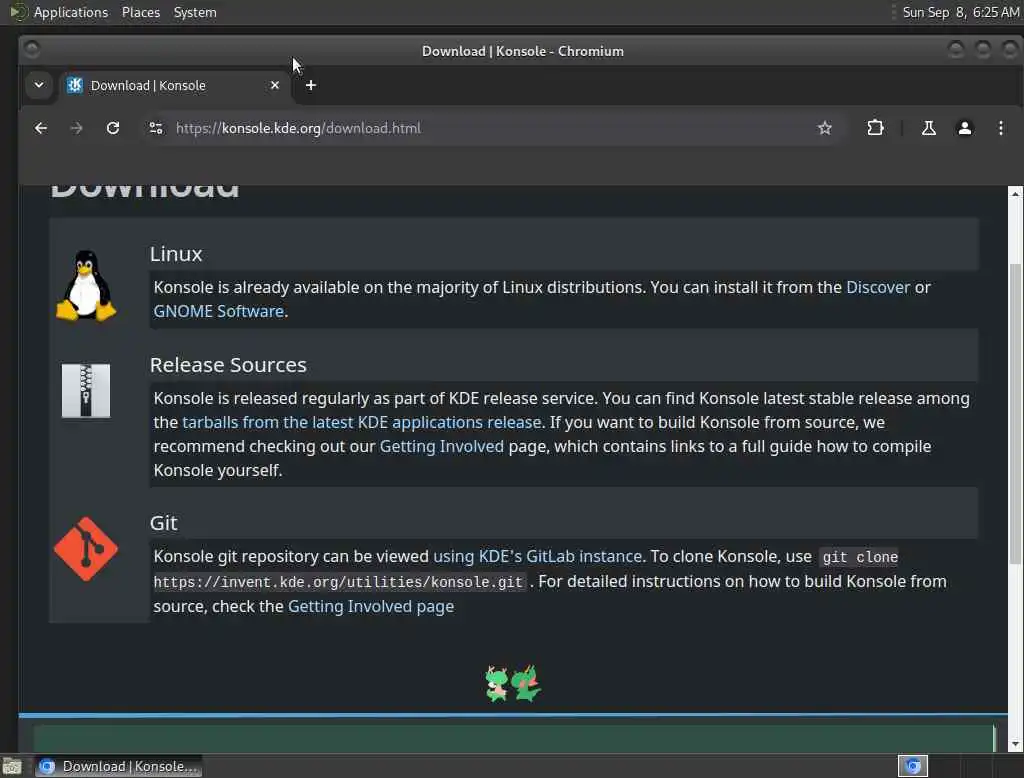Reload the Konsole download page
Image resolution: width=1024 pixels, height=778 pixels.
(113, 128)
